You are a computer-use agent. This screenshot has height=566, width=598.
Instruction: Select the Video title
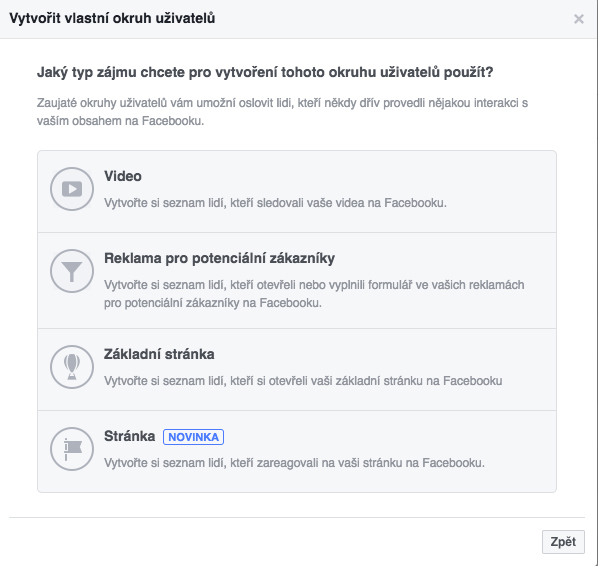coord(123,176)
